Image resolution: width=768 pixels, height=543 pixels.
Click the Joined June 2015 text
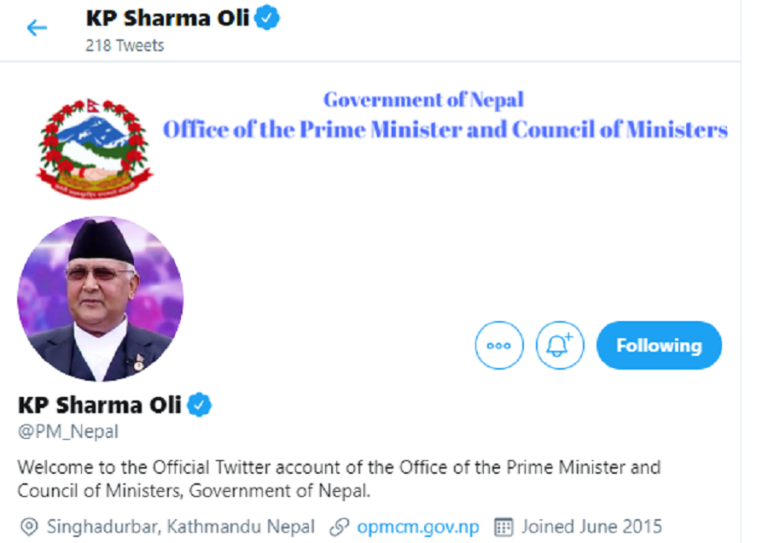pyautogui.click(x=591, y=526)
